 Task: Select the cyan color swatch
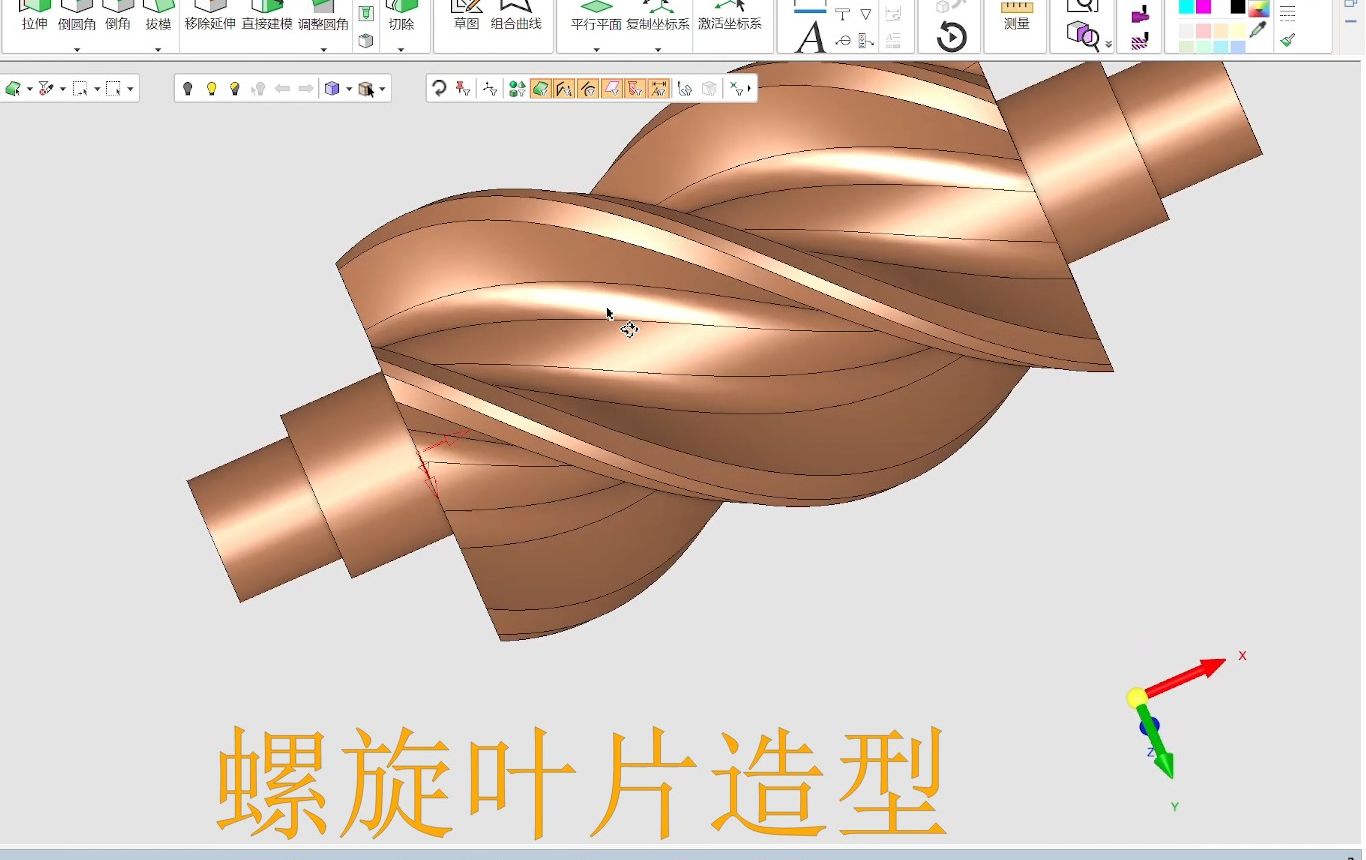coord(1186,7)
